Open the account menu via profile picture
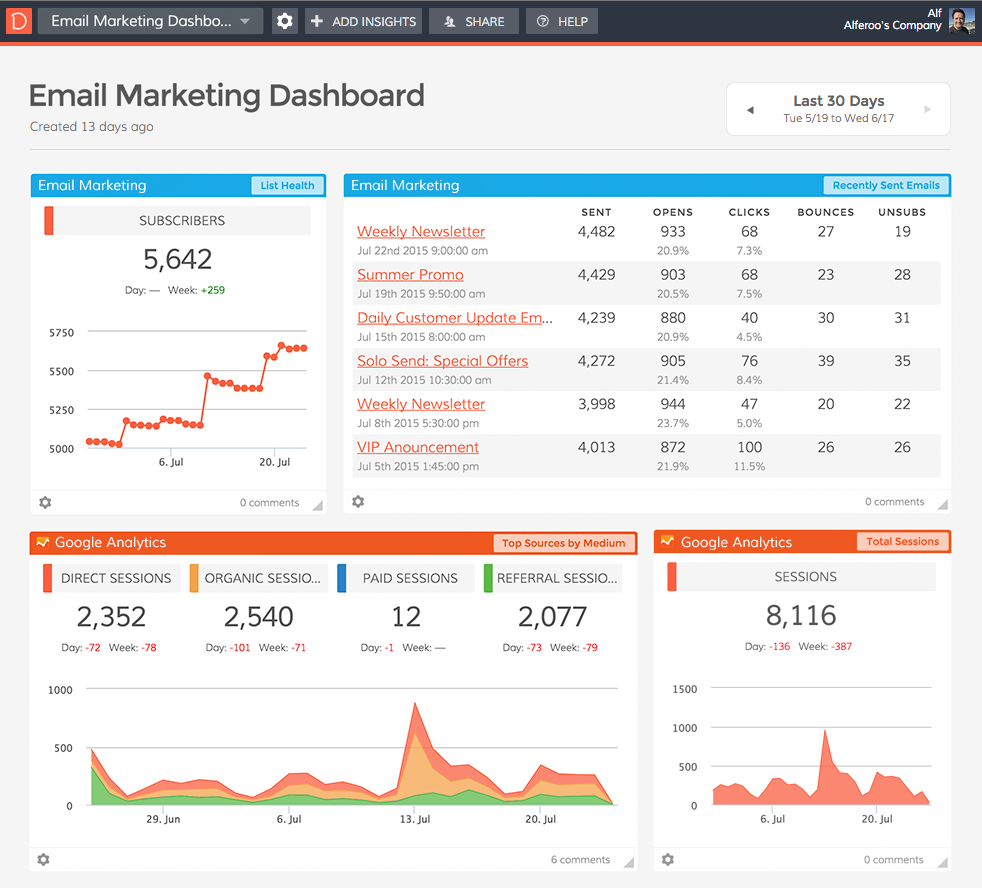Image resolution: width=982 pixels, height=888 pixels. [x=960, y=20]
